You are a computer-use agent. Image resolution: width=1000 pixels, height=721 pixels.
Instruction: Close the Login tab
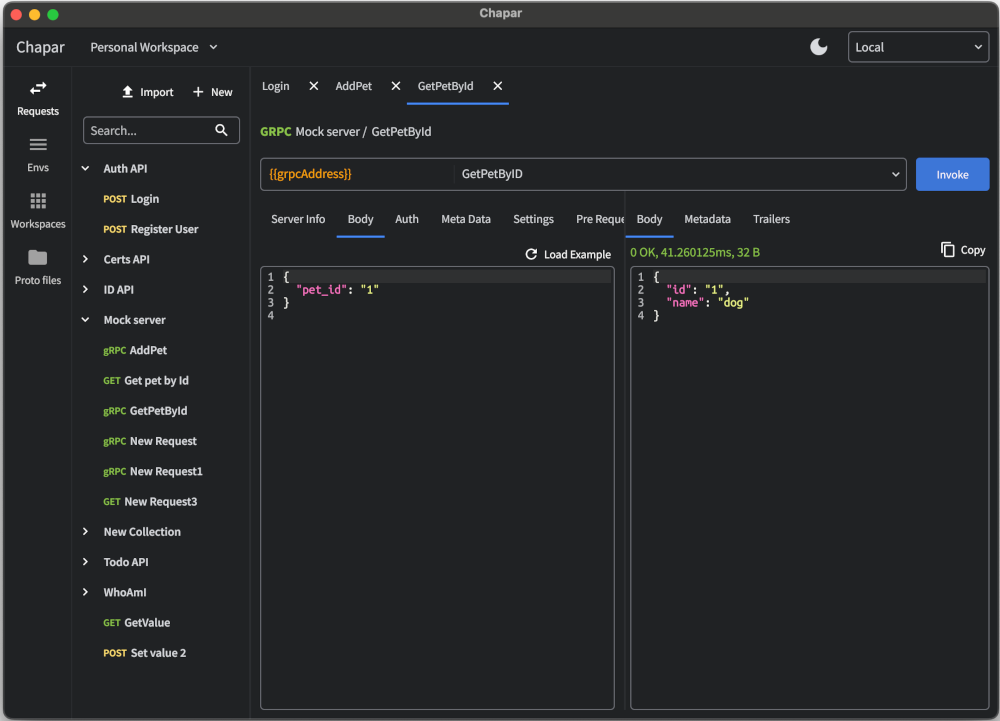coord(314,85)
